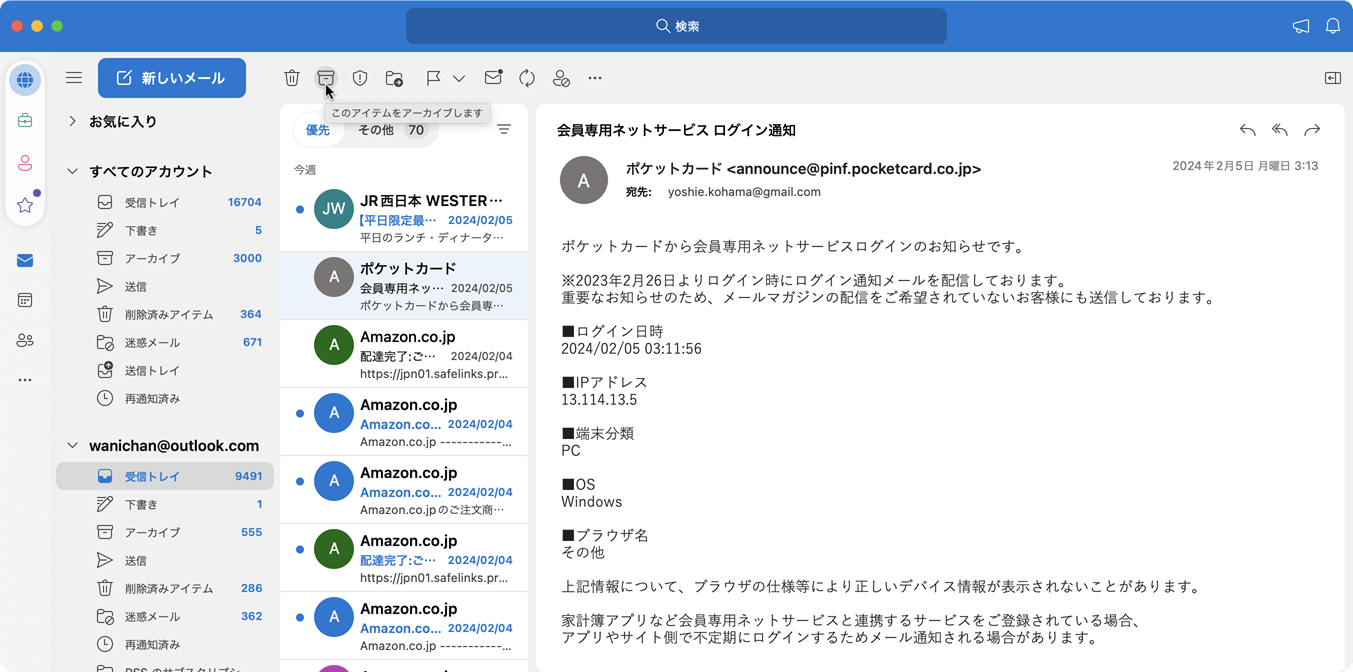Screen dimensions: 1353x672
Task: Collapse the すべてのアカウント section
Action: [x=72, y=171]
